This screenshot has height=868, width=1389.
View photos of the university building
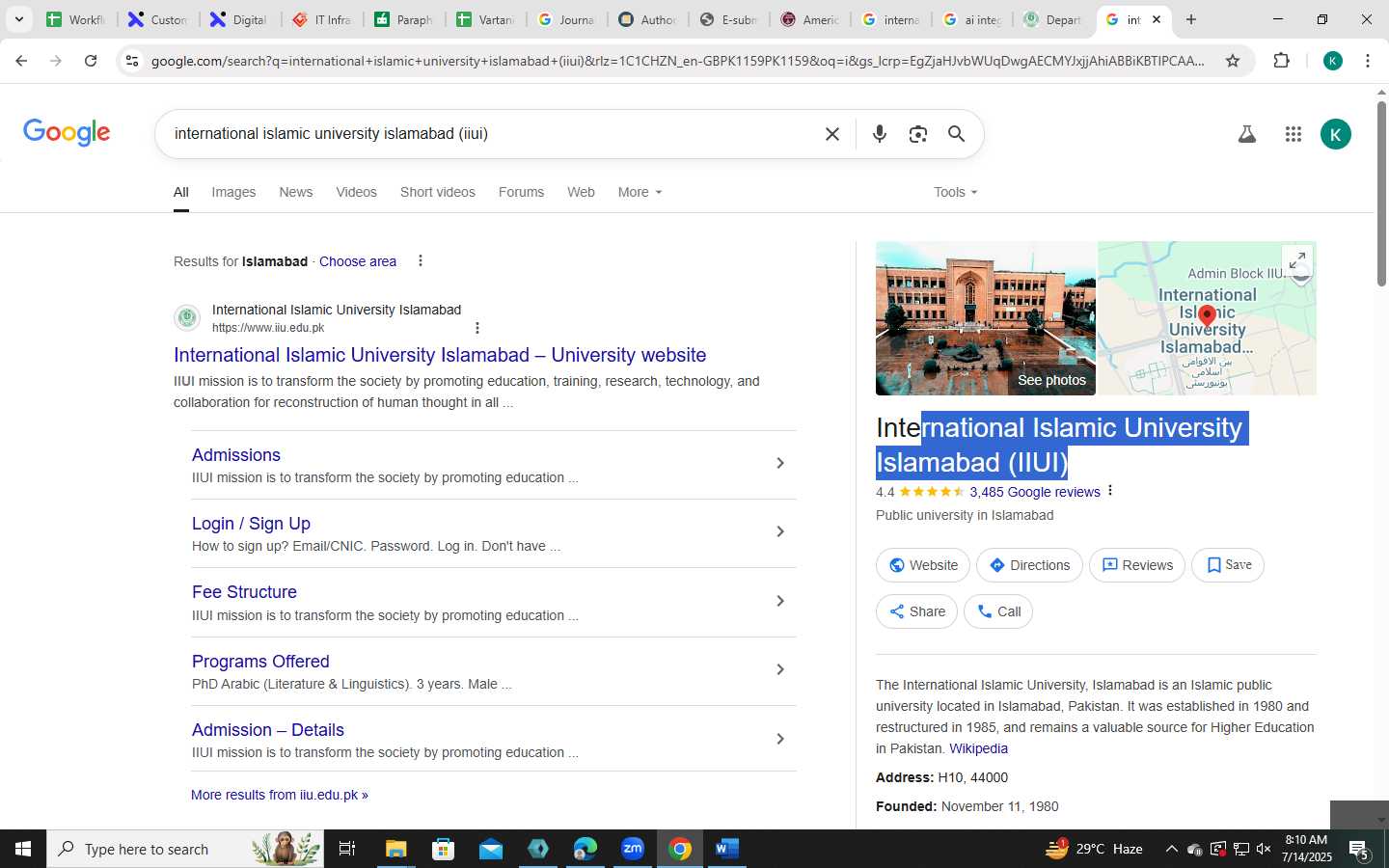coord(985,318)
